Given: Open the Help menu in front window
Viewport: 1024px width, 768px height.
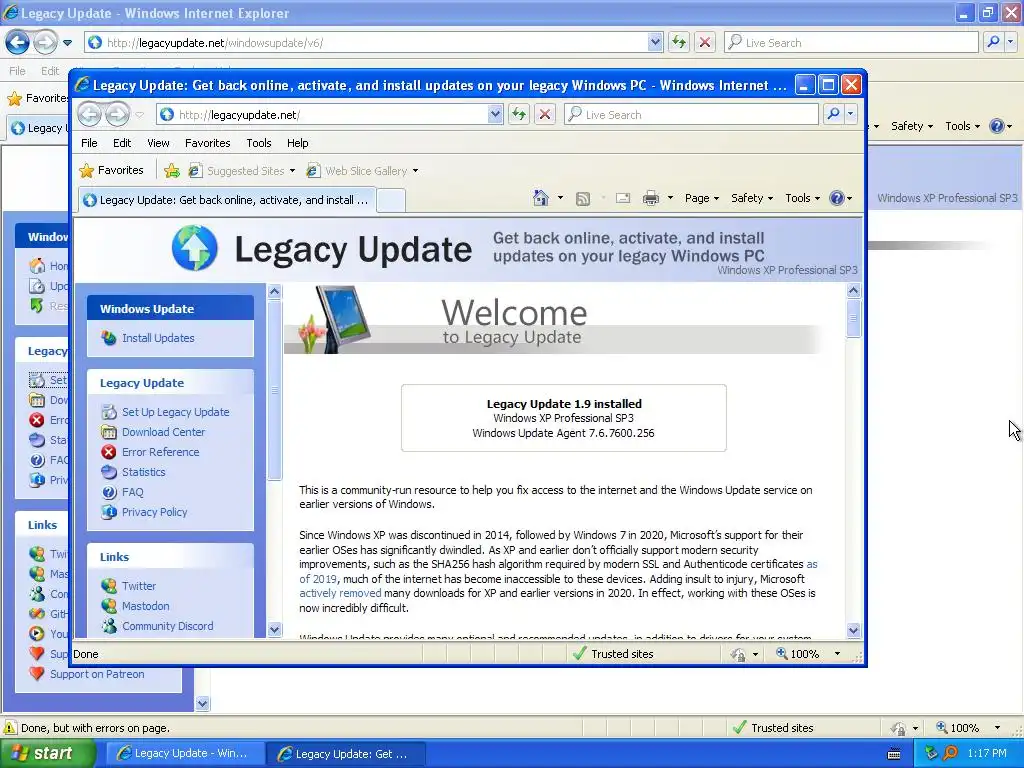Looking at the screenshot, I should [297, 143].
